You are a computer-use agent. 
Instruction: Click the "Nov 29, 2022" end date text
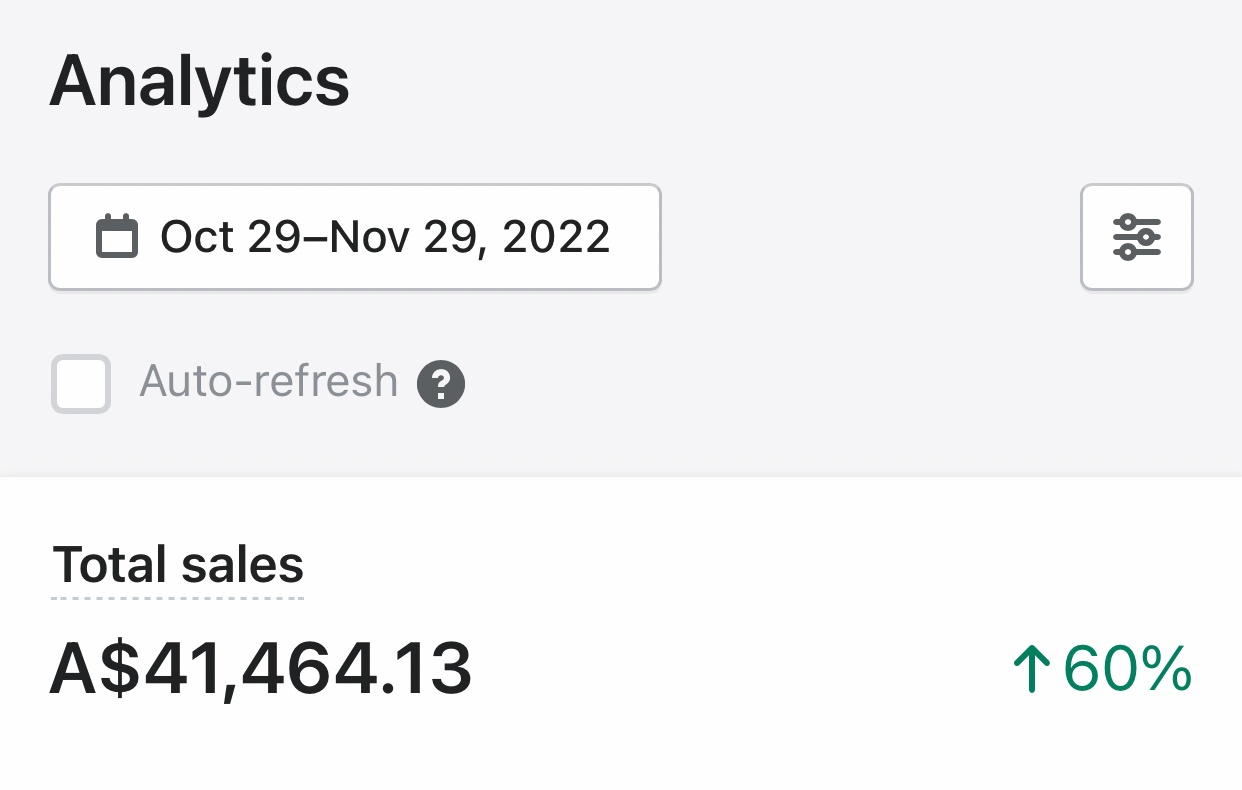pyautogui.click(x=470, y=237)
